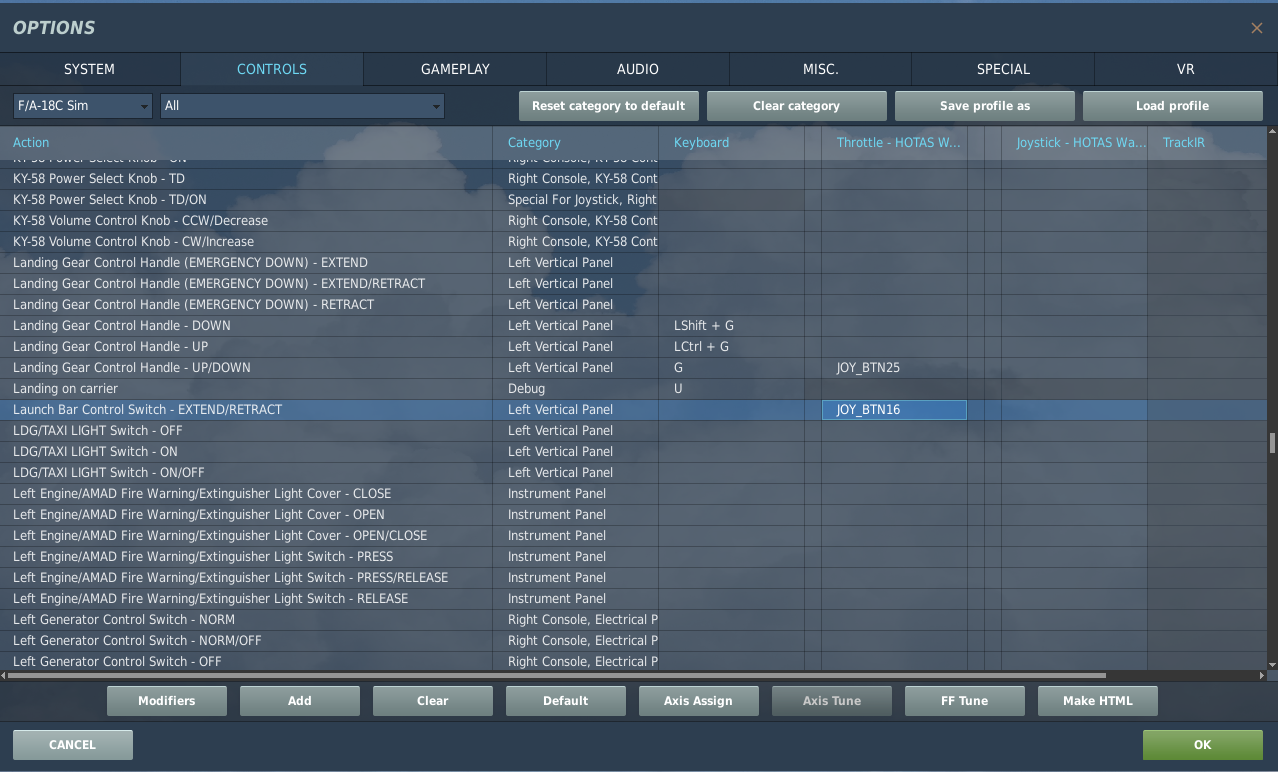The image size is (1278, 772).
Task: Open the MISC. tab
Action: [x=821, y=69]
